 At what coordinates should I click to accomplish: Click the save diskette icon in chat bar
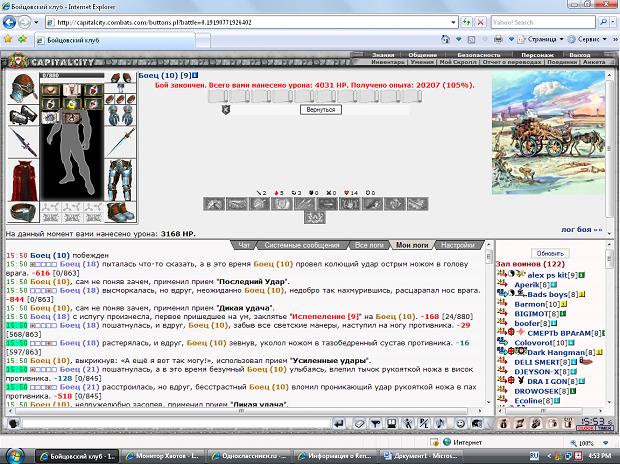pos(391,424)
